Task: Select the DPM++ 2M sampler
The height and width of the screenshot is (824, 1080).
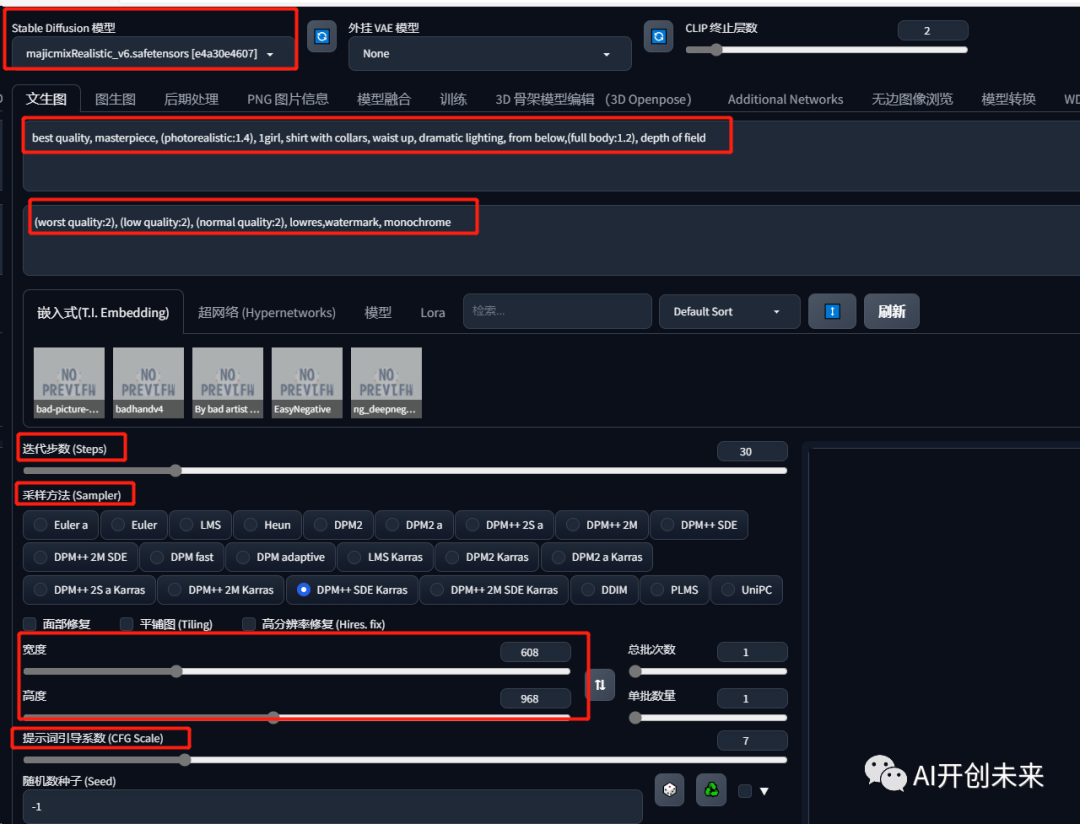Action: point(602,525)
